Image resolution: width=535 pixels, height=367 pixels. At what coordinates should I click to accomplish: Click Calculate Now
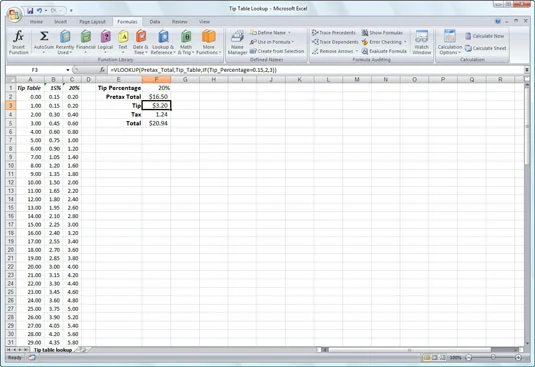485,36
